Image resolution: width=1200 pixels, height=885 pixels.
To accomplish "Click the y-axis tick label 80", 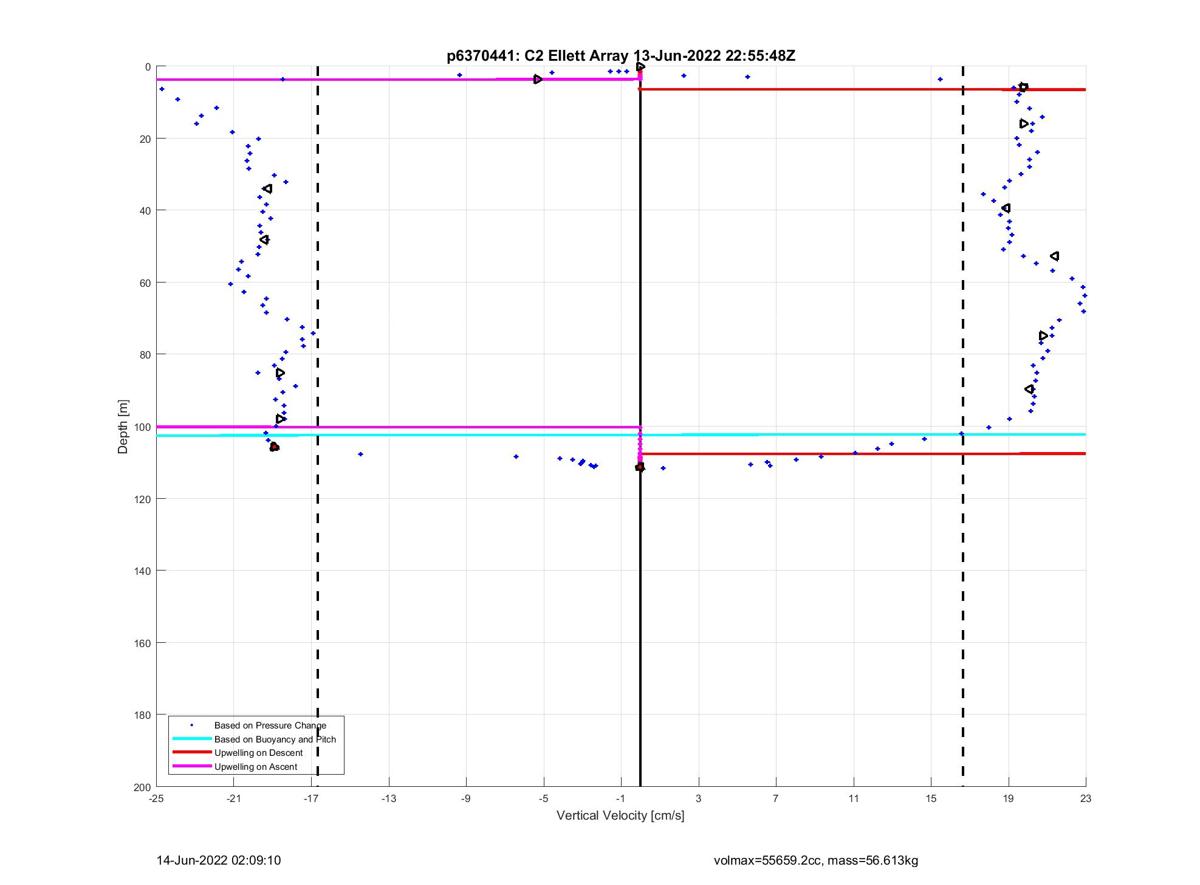I will tap(145, 355).
